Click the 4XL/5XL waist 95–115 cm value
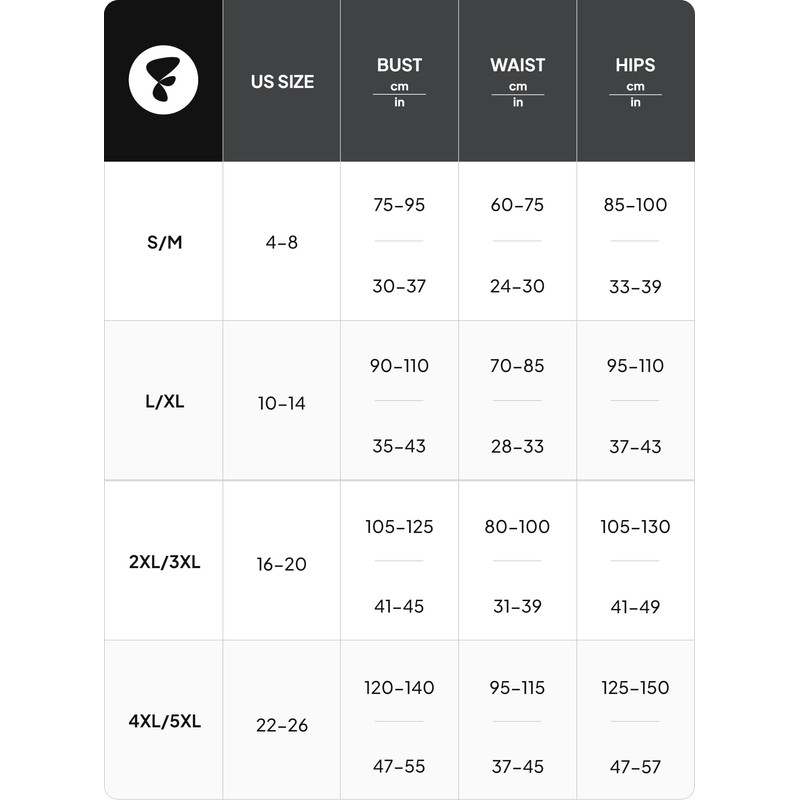Image resolution: width=800 pixels, height=800 pixels. coord(517,688)
